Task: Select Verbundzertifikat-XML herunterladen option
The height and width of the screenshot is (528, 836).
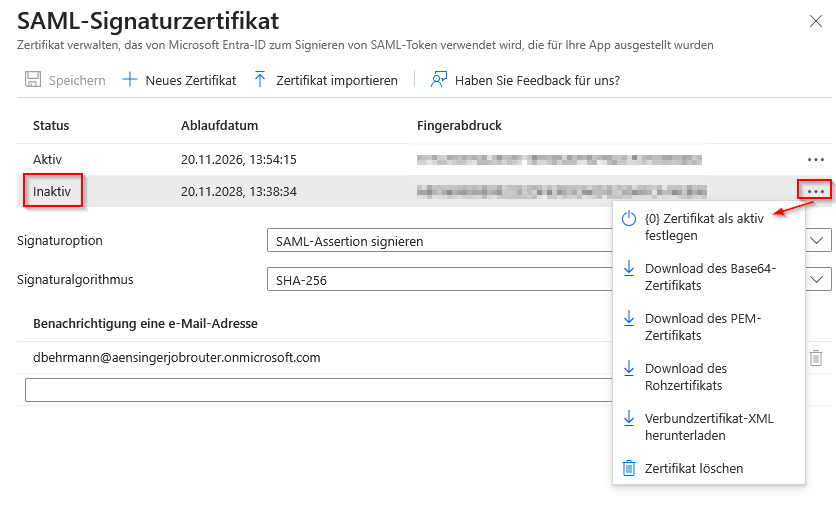Action: click(709, 427)
